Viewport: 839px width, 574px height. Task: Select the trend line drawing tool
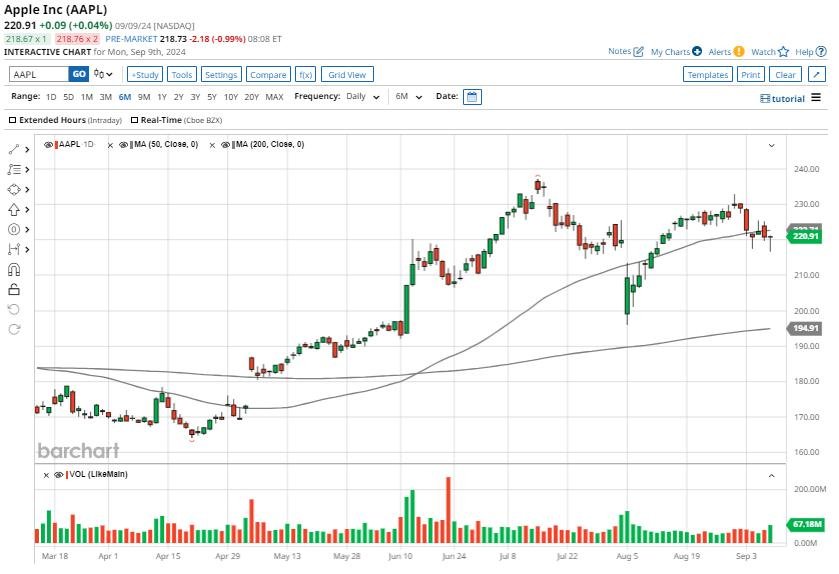(x=14, y=149)
